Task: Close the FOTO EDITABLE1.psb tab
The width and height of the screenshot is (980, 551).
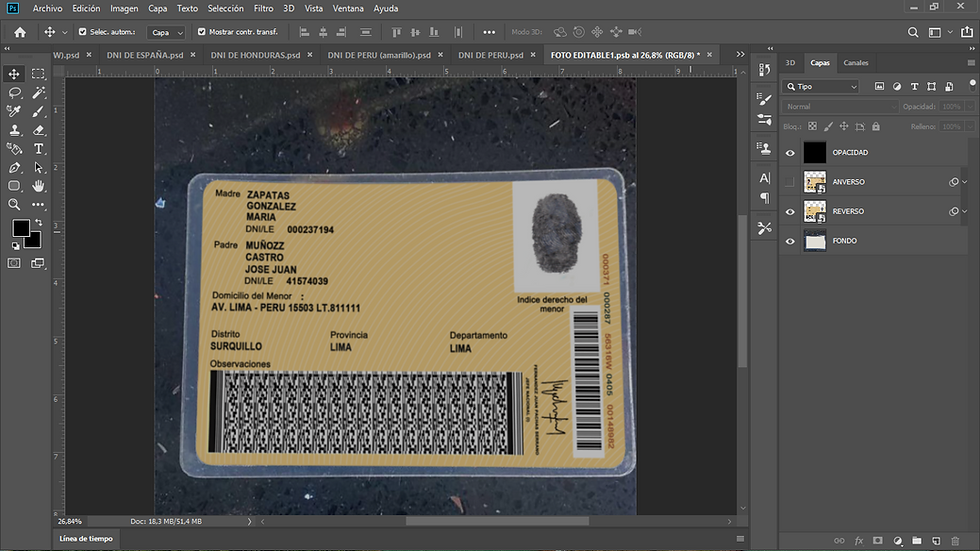Action: coord(709,55)
